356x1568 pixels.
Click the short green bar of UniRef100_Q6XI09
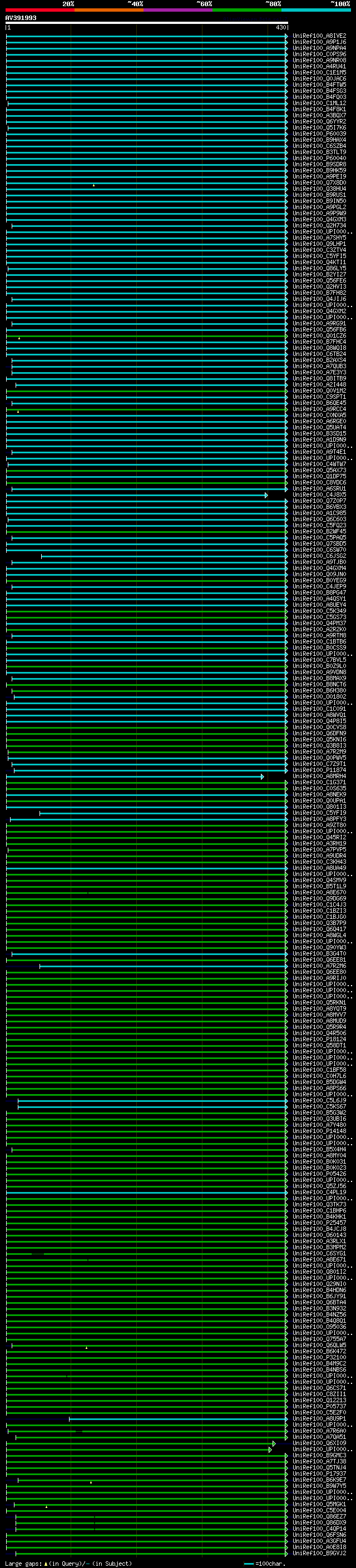coord(140,1443)
